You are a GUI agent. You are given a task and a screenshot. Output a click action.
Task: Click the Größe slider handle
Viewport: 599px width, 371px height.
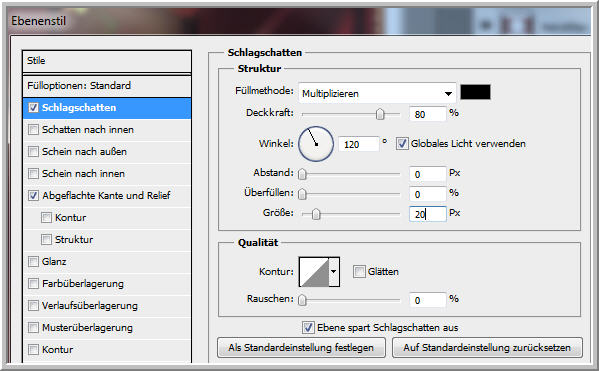[316, 214]
